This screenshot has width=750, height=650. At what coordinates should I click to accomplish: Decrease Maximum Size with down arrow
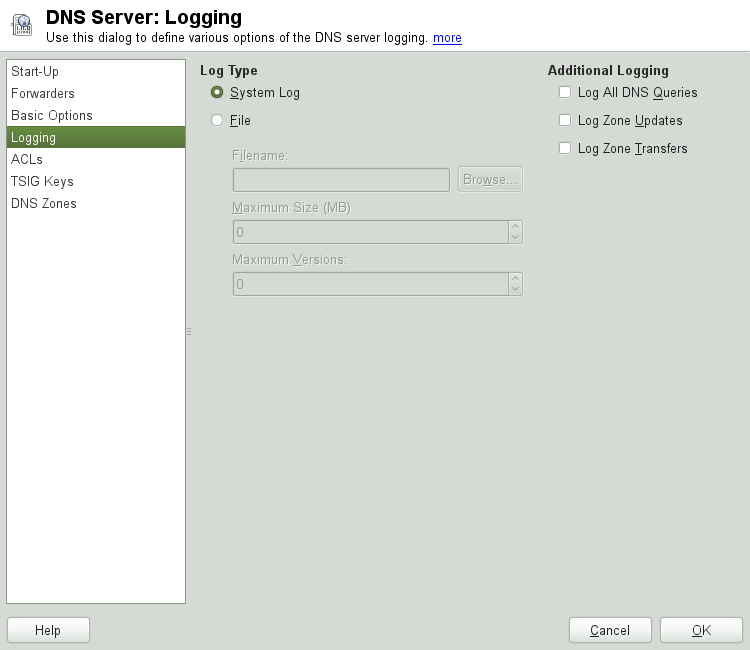515,237
